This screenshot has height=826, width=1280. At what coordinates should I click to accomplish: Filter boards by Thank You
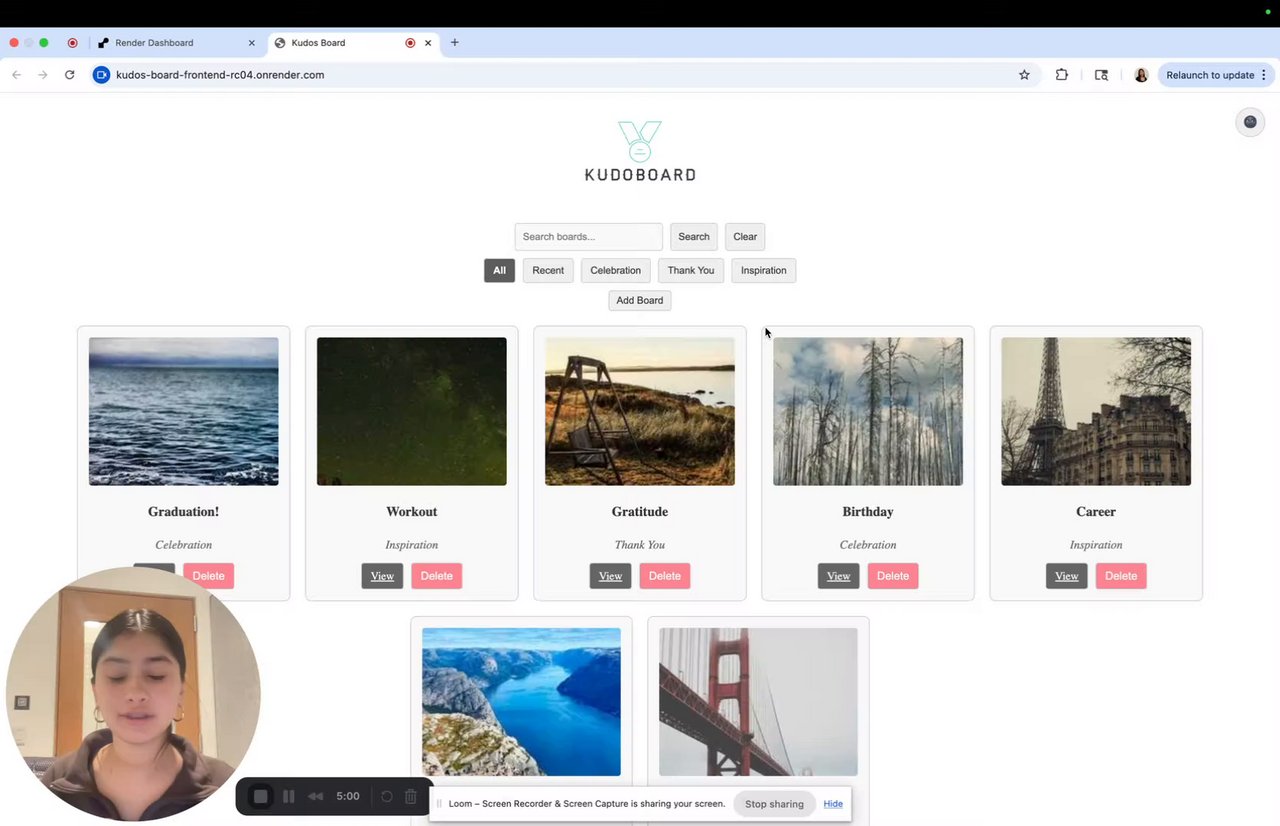point(691,270)
